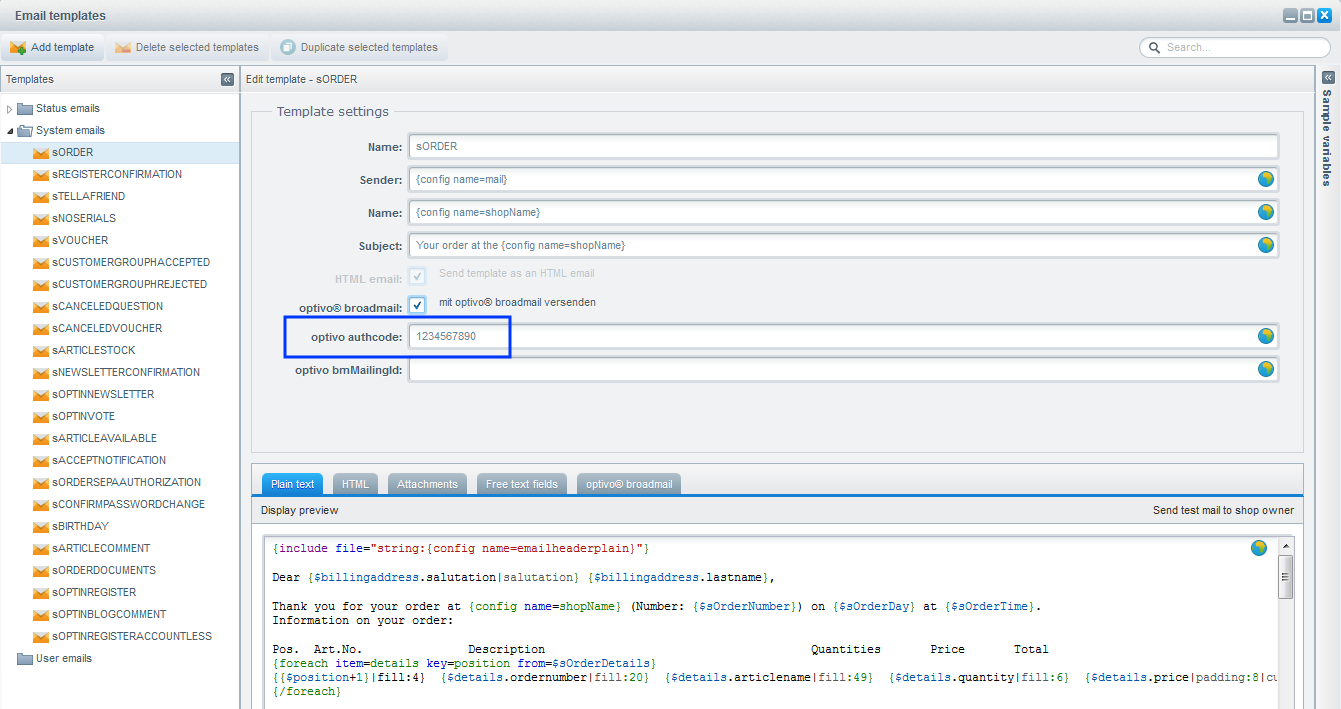
Task: Click the sender Name field with shopName
Action: coord(843,212)
